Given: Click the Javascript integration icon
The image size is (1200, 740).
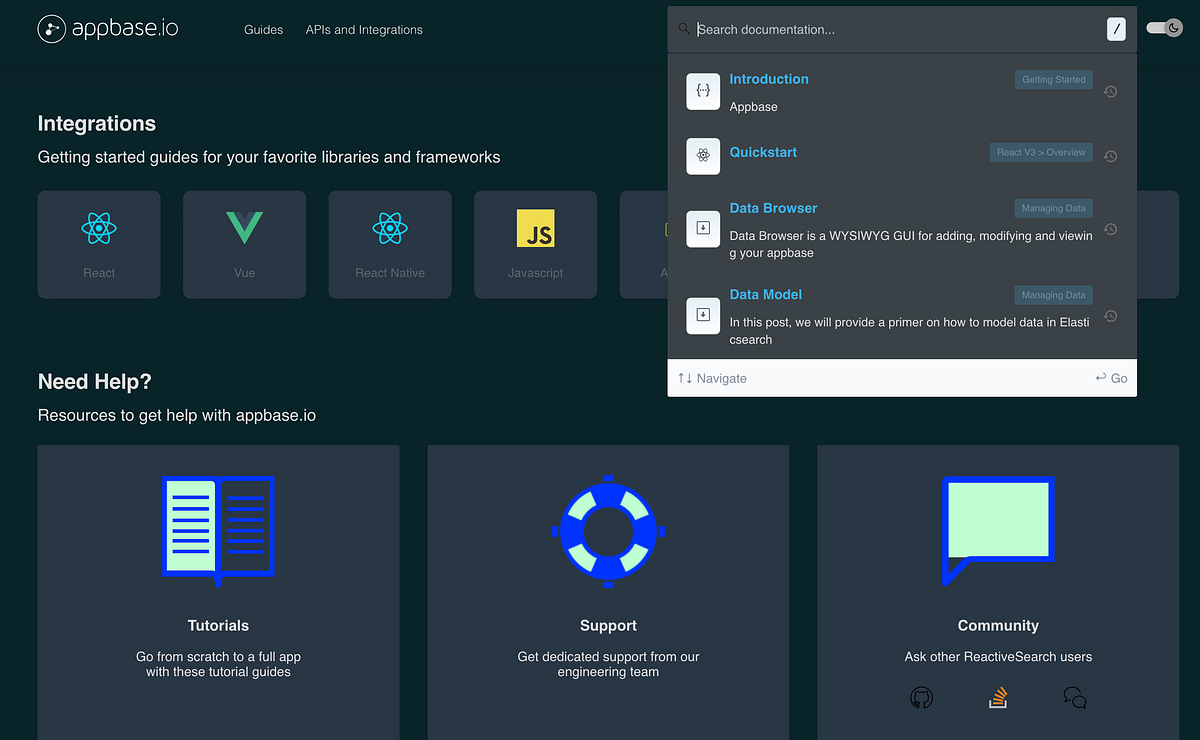Looking at the screenshot, I should [x=535, y=229].
